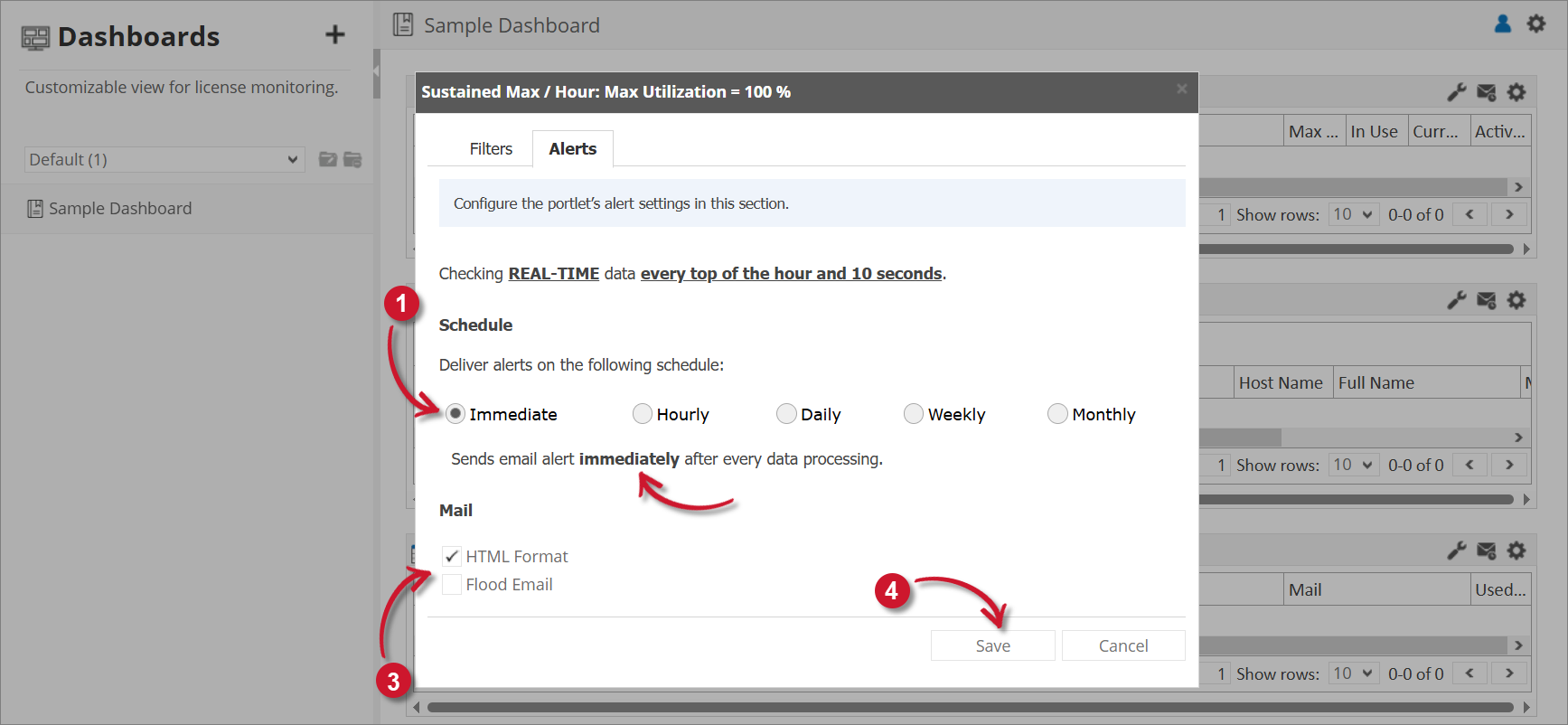Open Show rows dropdown in Mail portlet
The width and height of the screenshot is (1568, 725).
pos(1353,673)
